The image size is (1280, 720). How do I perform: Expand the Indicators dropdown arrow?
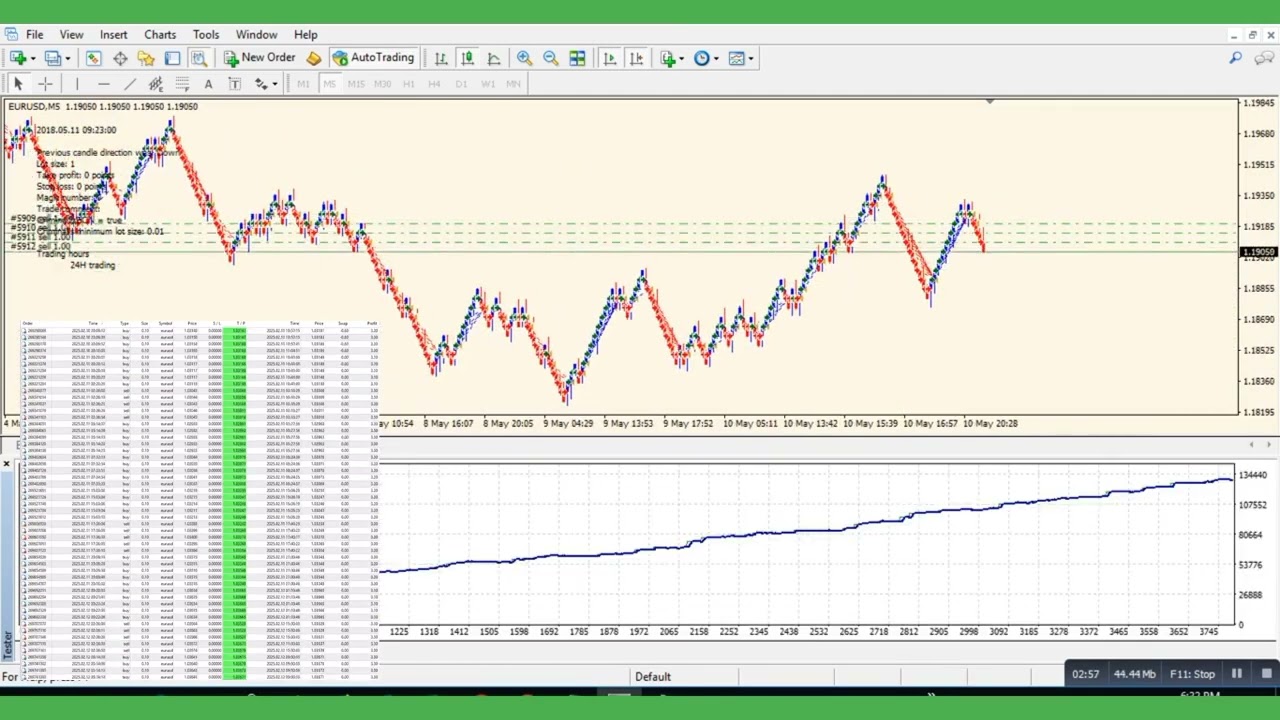point(681,58)
